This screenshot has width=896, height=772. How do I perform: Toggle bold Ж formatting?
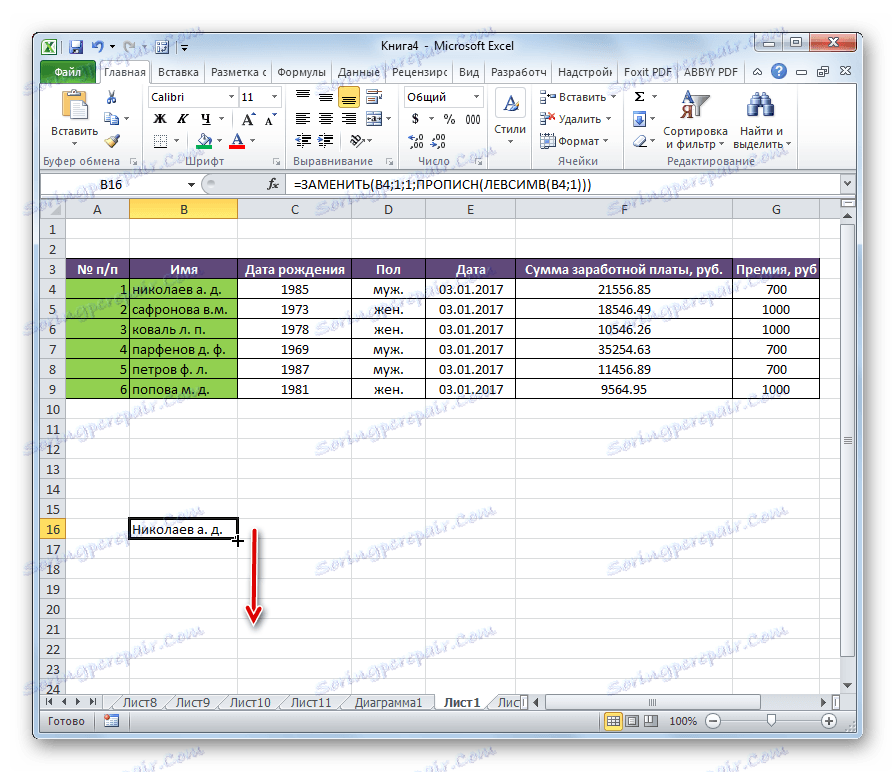tap(160, 119)
